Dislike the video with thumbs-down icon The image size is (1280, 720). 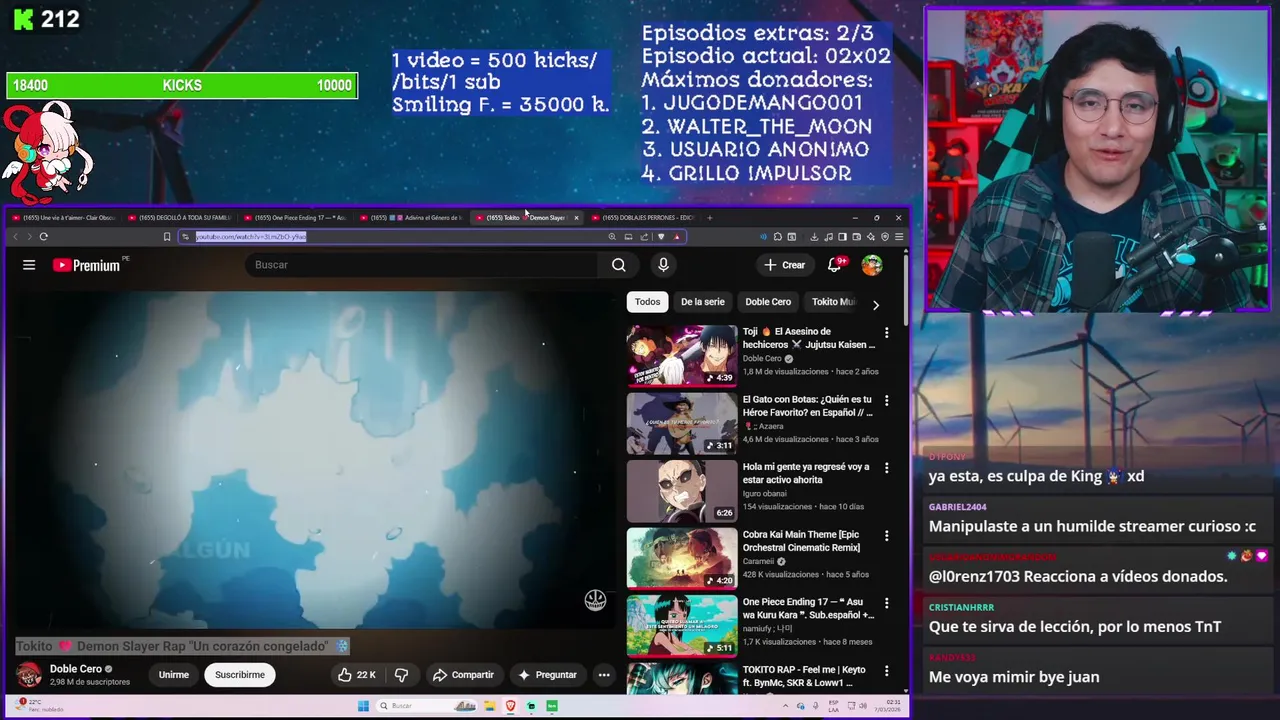[401, 675]
